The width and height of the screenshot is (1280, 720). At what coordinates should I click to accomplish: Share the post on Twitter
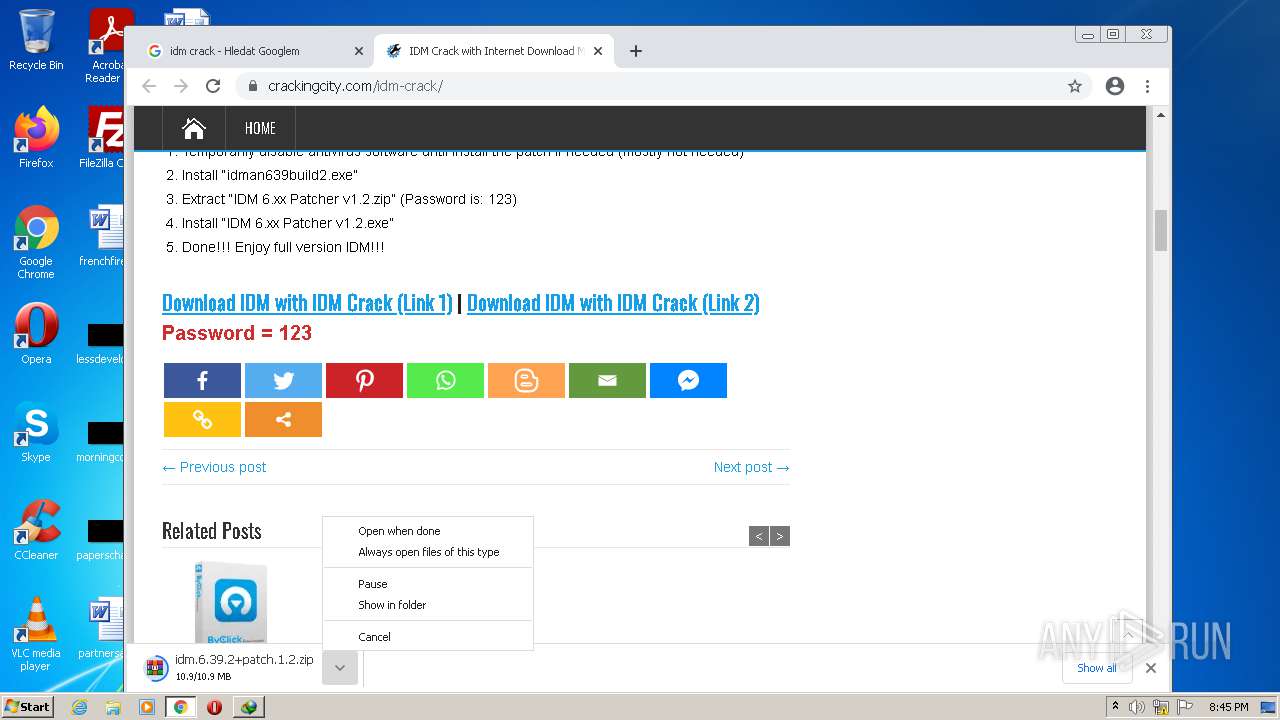click(x=283, y=380)
